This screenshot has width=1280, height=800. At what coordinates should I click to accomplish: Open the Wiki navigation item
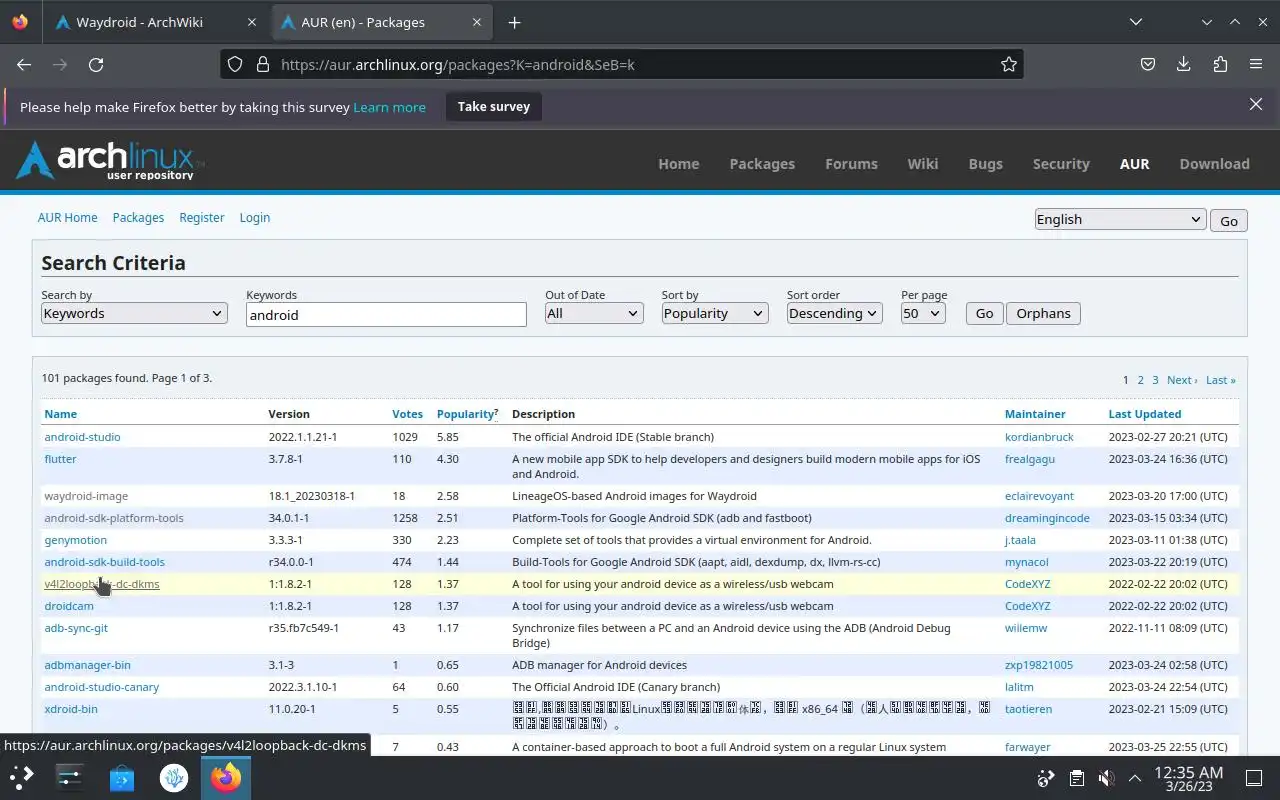pyautogui.click(x=923, y=164)
